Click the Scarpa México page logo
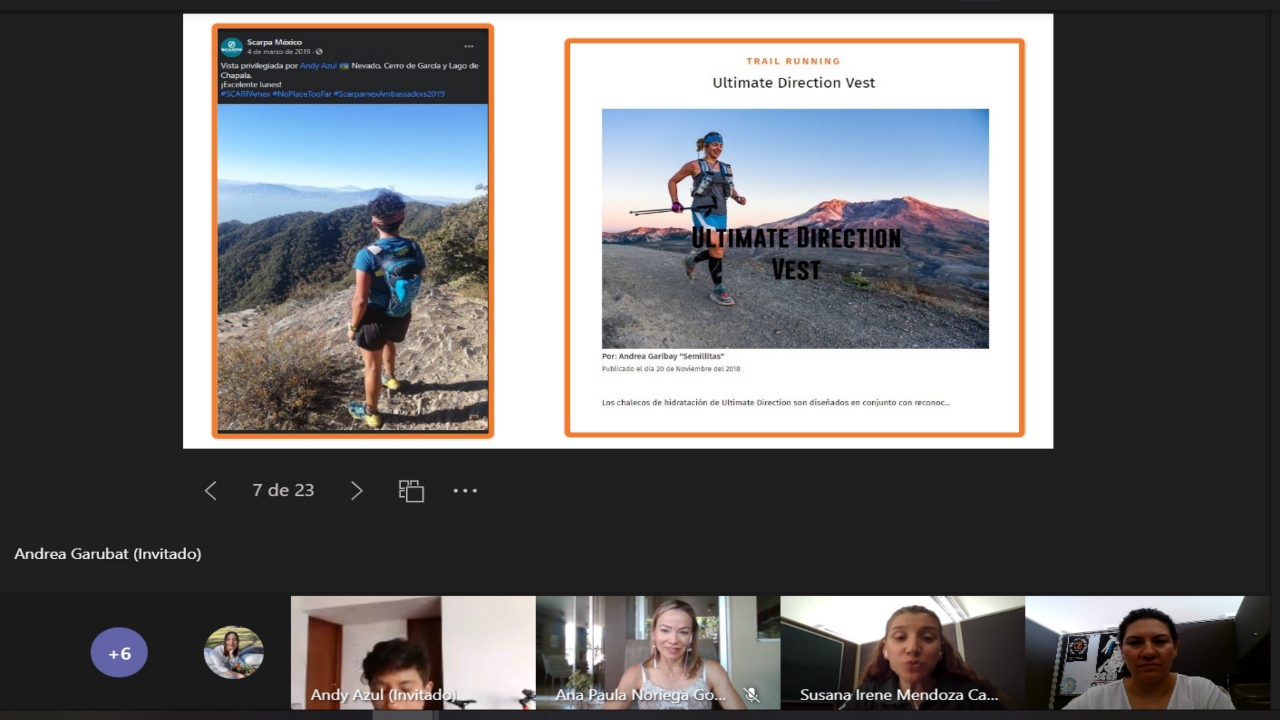Screen dimensions: 1280x720 coord(232,46)
